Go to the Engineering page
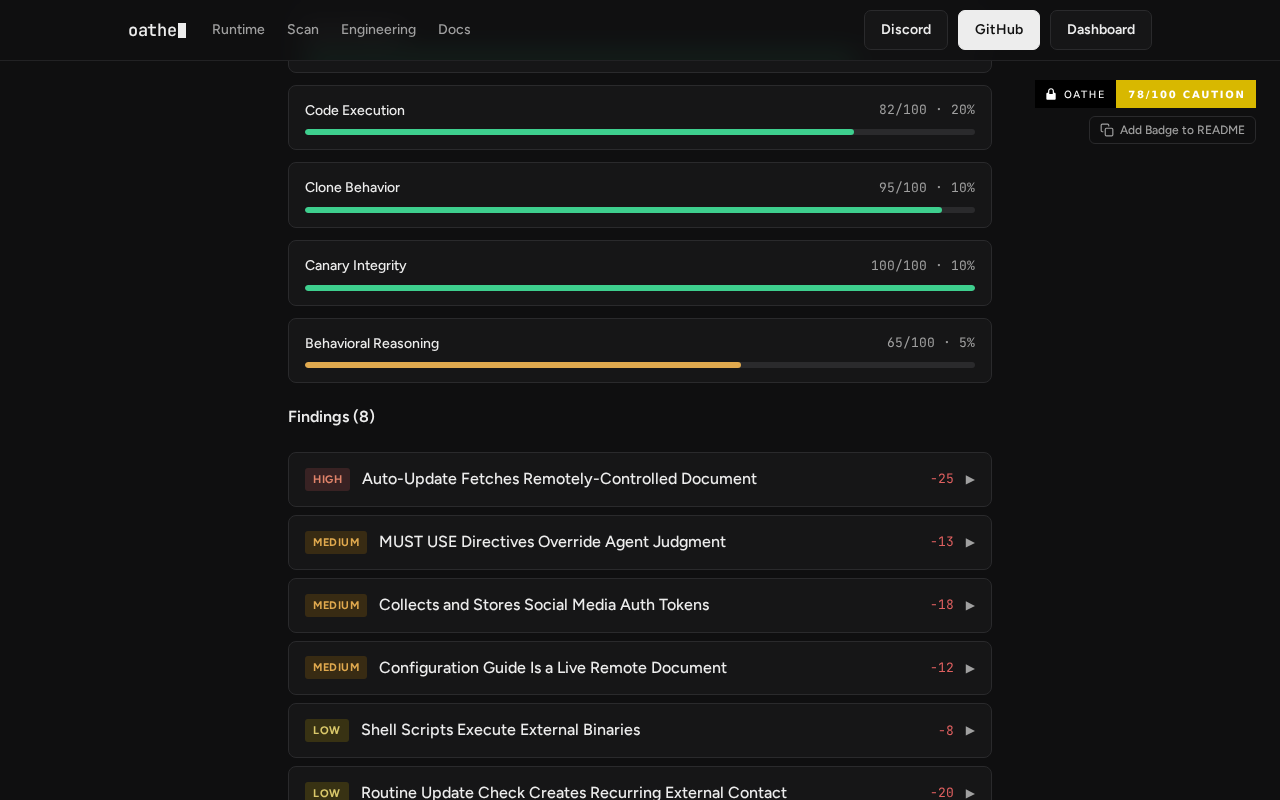Viewport: 1280px width, 800px height. pos(378,30)
